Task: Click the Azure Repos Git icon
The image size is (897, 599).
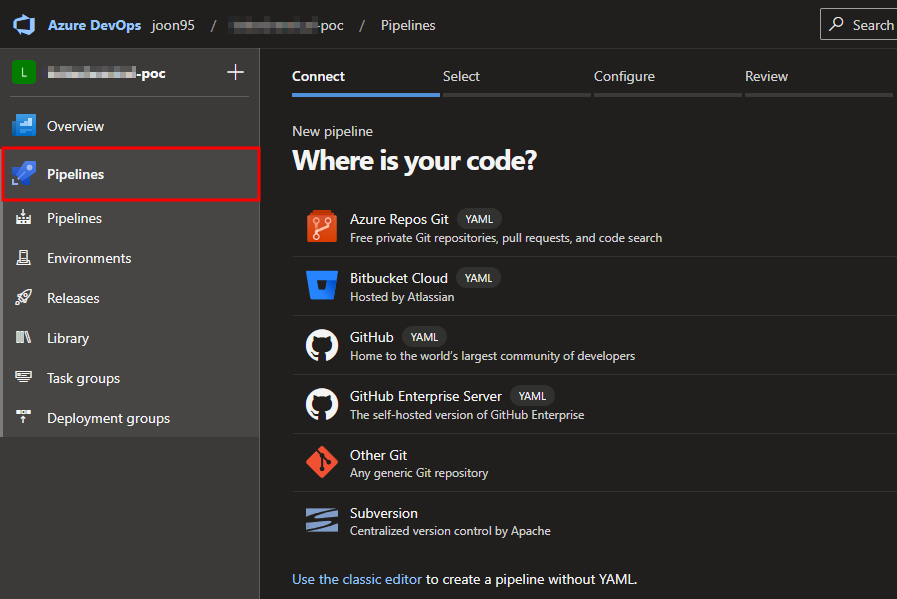Action: [322, 227]
